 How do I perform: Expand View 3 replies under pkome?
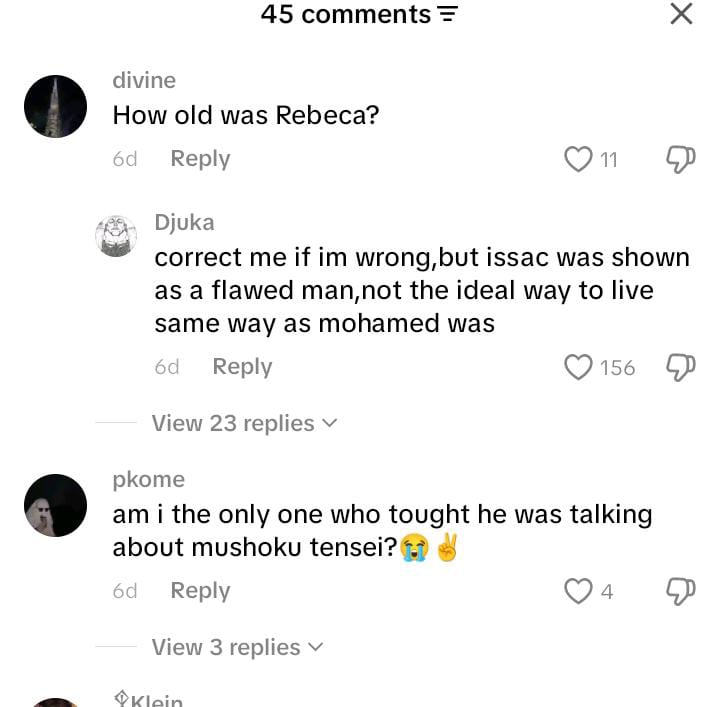click(x=237, y=647)
